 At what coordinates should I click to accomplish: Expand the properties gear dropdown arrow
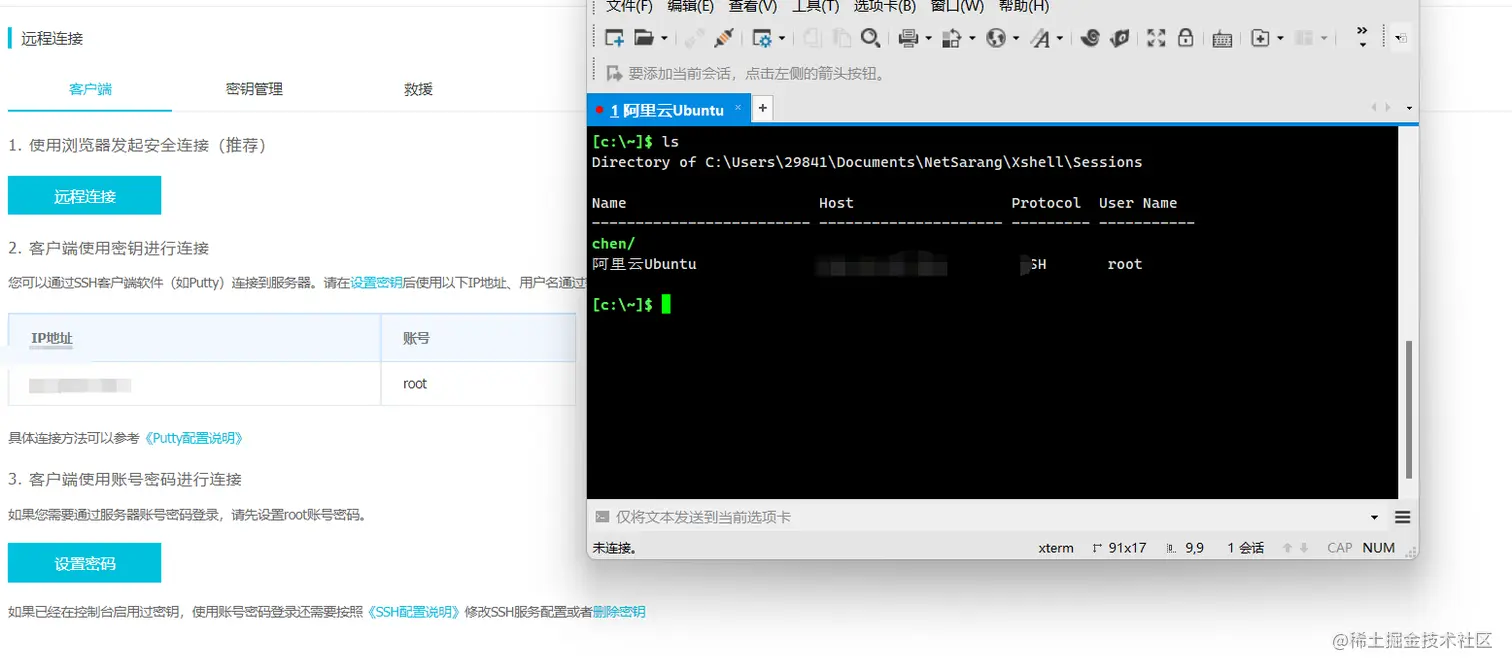point(782,39)
